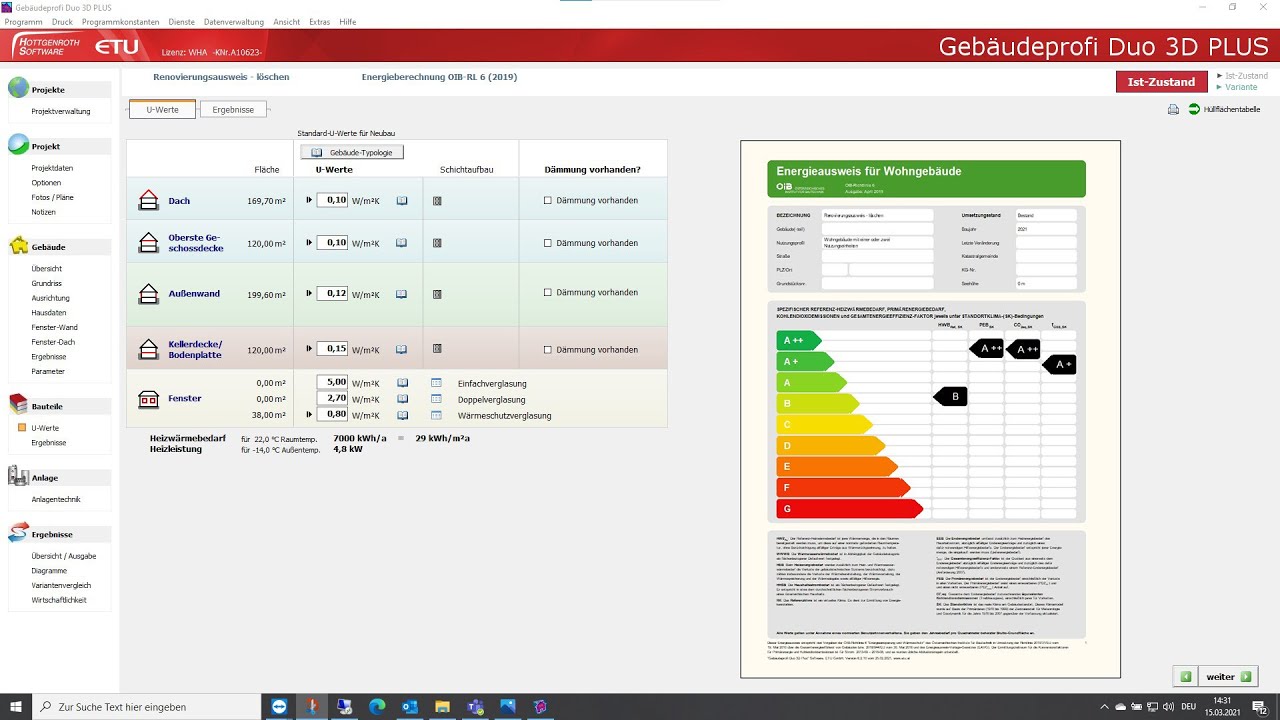Click the arrow marker before Oberste Geschossdecke U-value
1280x720 pixels.
coord(309,242)
